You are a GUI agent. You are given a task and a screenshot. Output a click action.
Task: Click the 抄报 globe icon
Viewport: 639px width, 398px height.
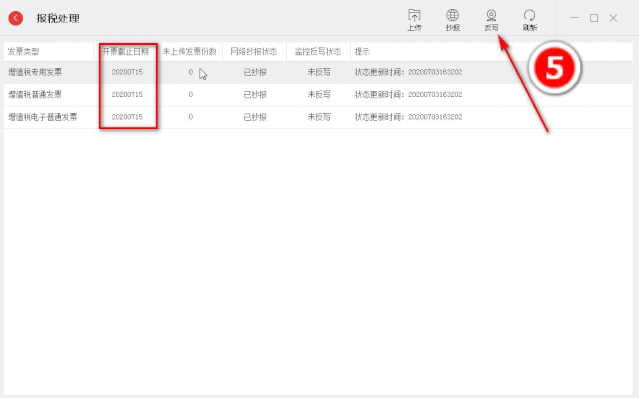coord(452,20)
